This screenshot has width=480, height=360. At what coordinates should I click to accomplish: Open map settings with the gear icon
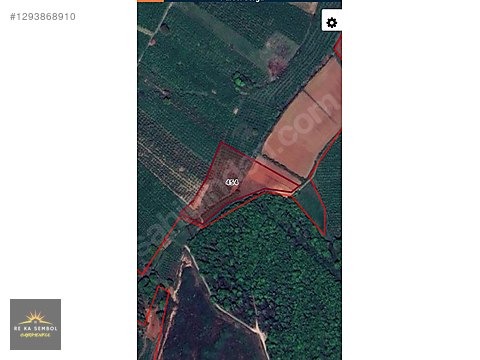(332, 23)
